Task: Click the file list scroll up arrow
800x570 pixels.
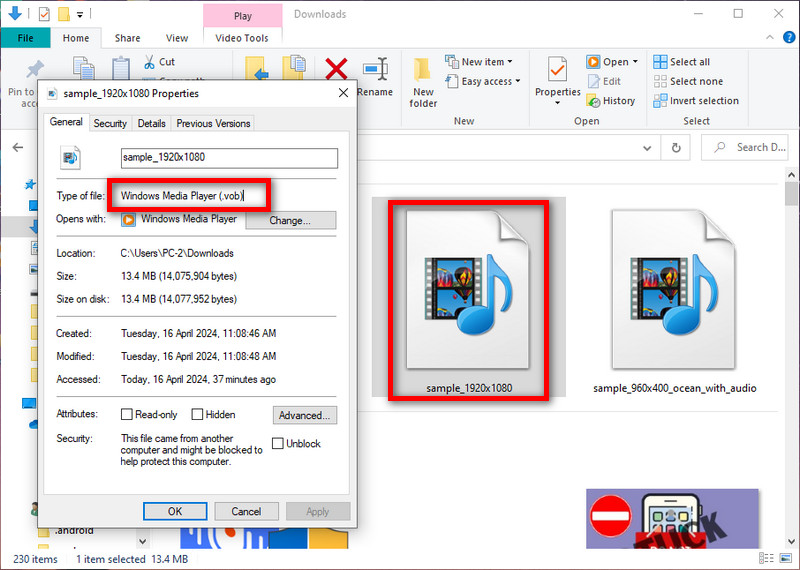Action: 791,175
